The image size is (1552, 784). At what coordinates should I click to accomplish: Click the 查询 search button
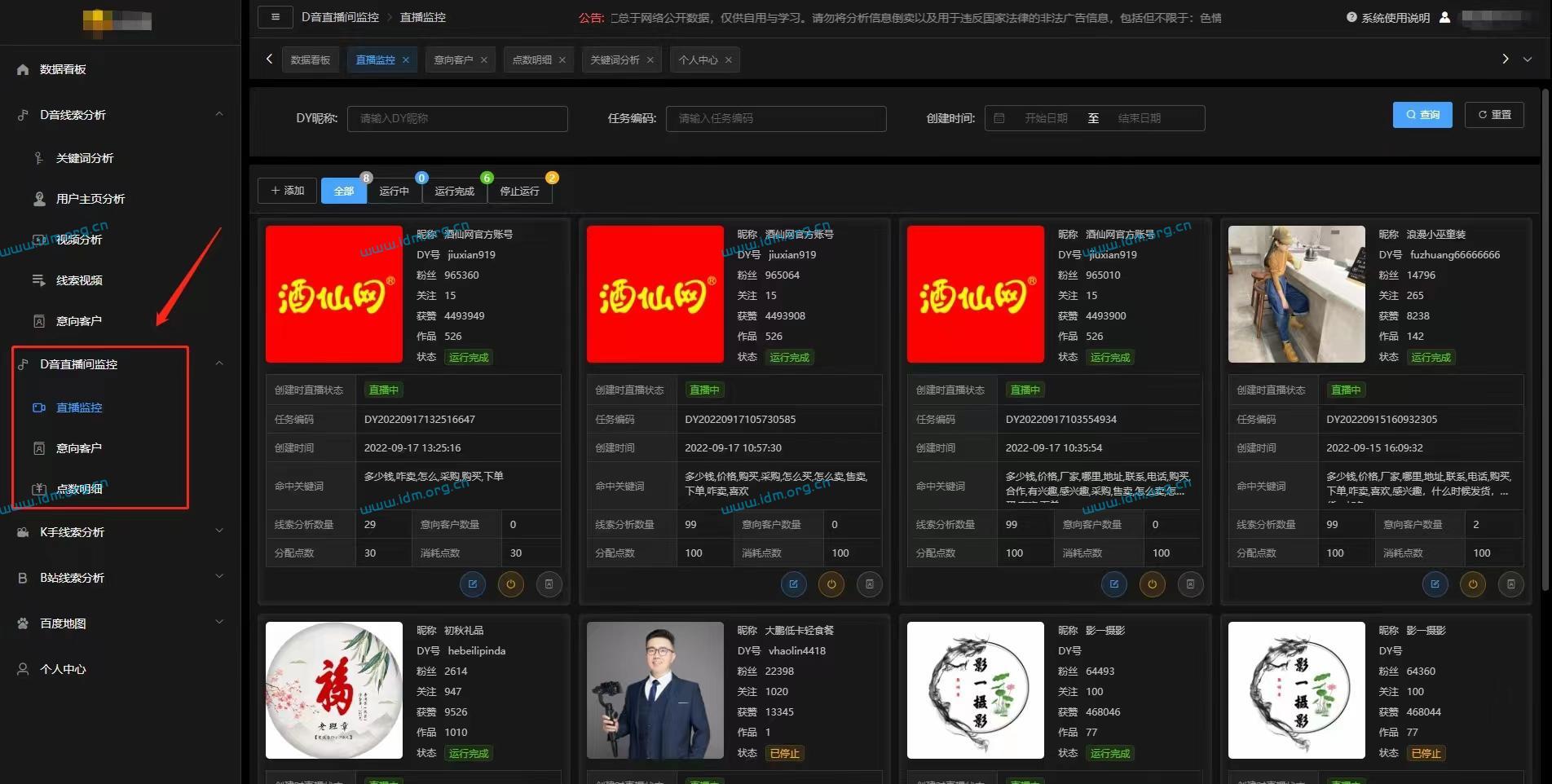click(x=1422, y=115)
